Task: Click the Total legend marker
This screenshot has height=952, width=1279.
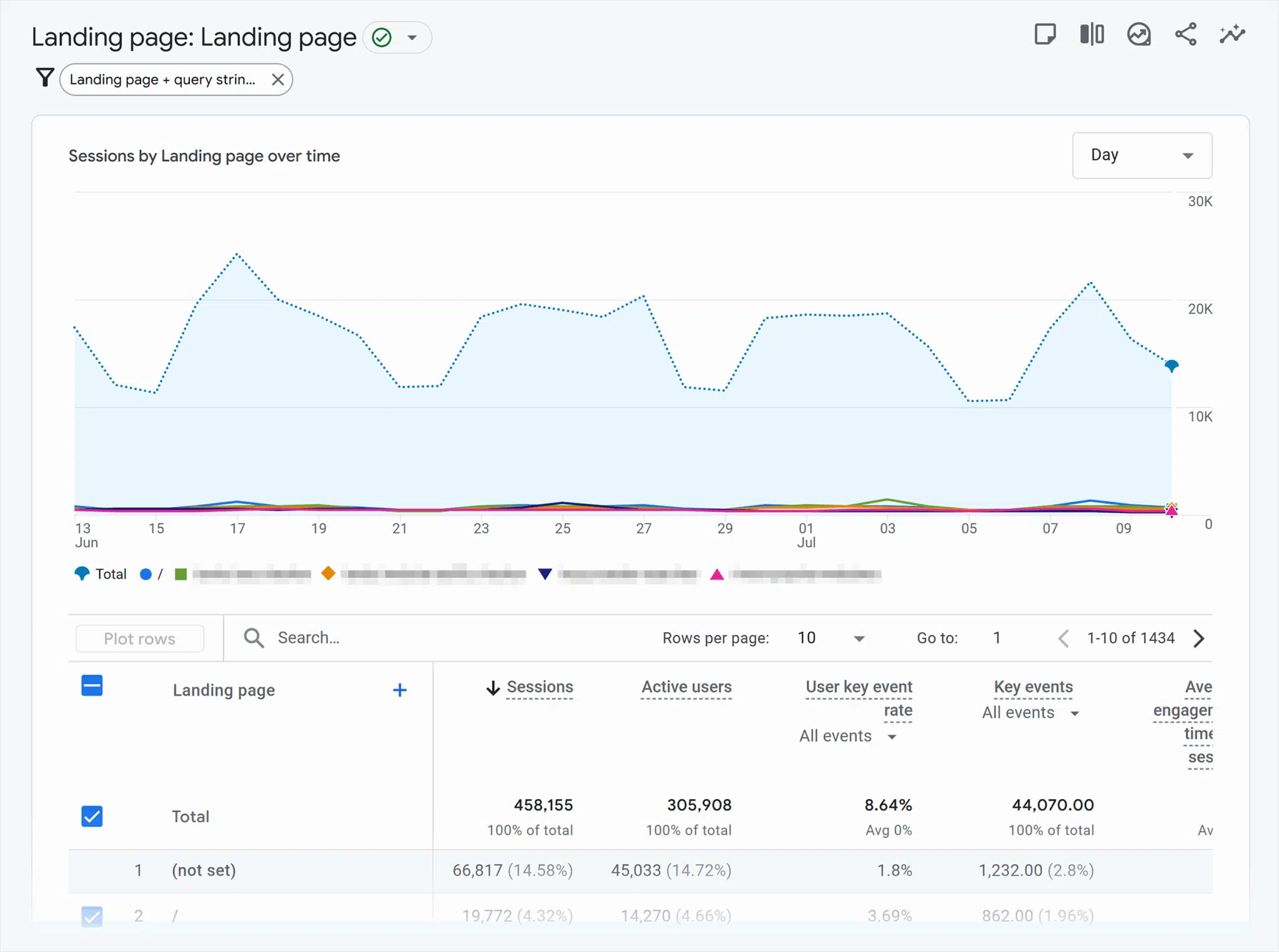Action: coord(82,574)
